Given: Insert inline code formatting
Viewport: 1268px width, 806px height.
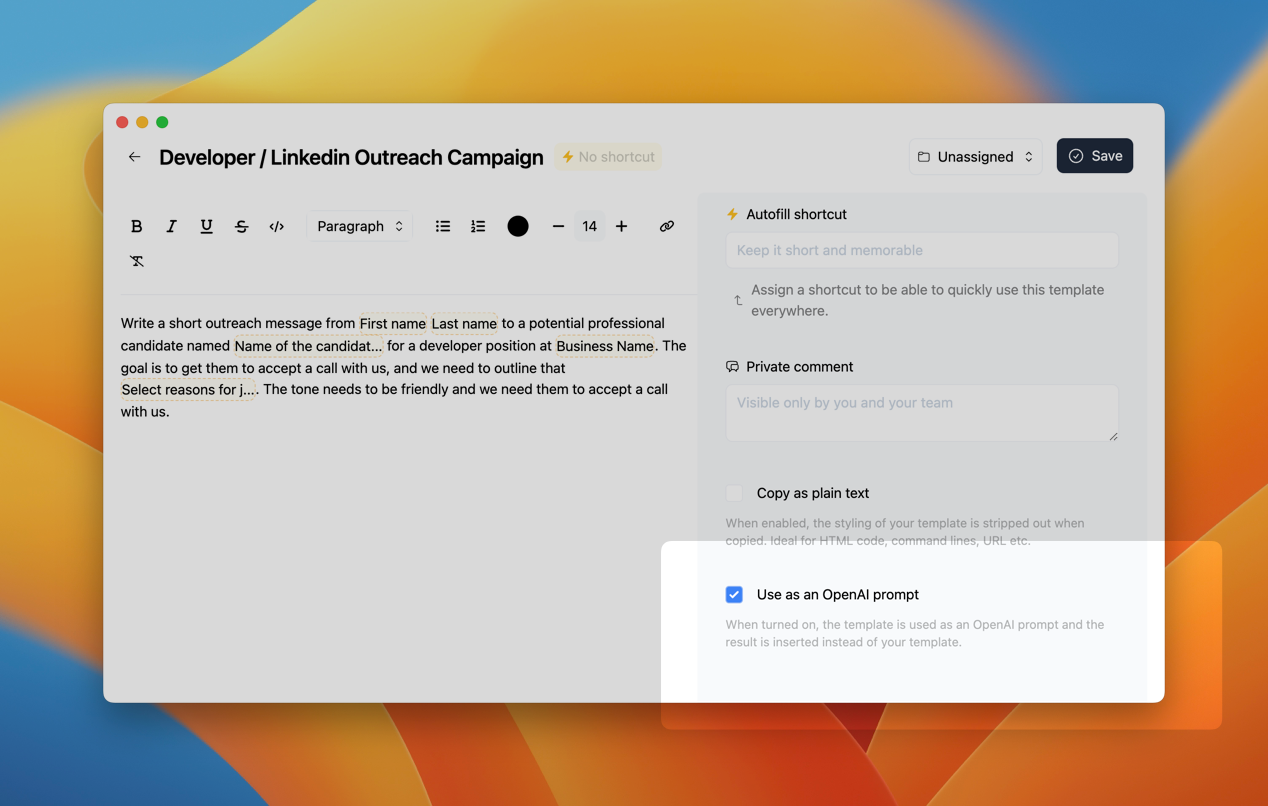Looking at the screenshot, I should (x=277, y=226).
